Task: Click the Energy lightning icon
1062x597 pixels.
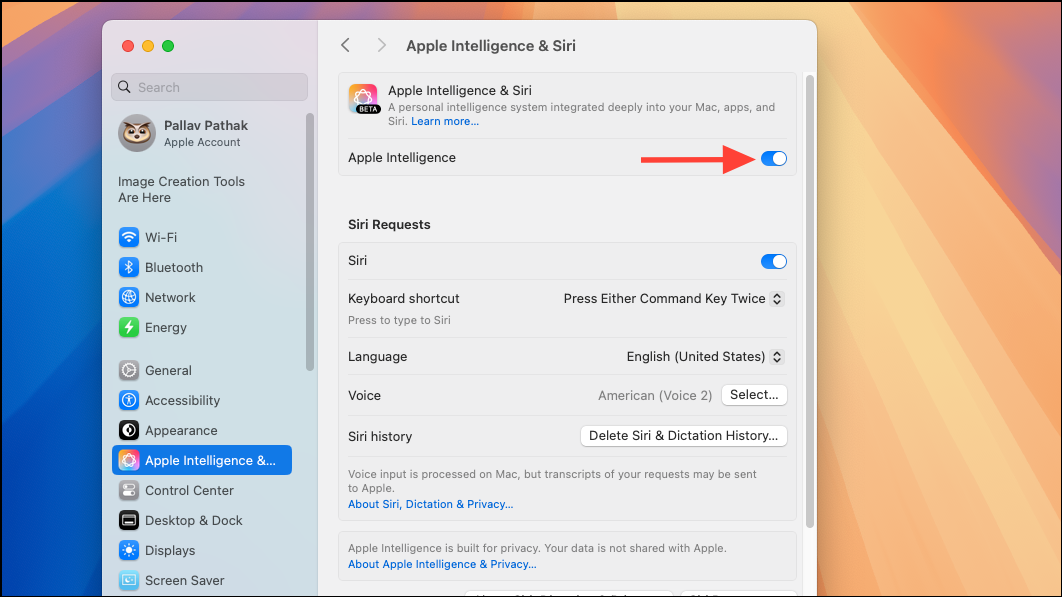Action: [129, 327]
